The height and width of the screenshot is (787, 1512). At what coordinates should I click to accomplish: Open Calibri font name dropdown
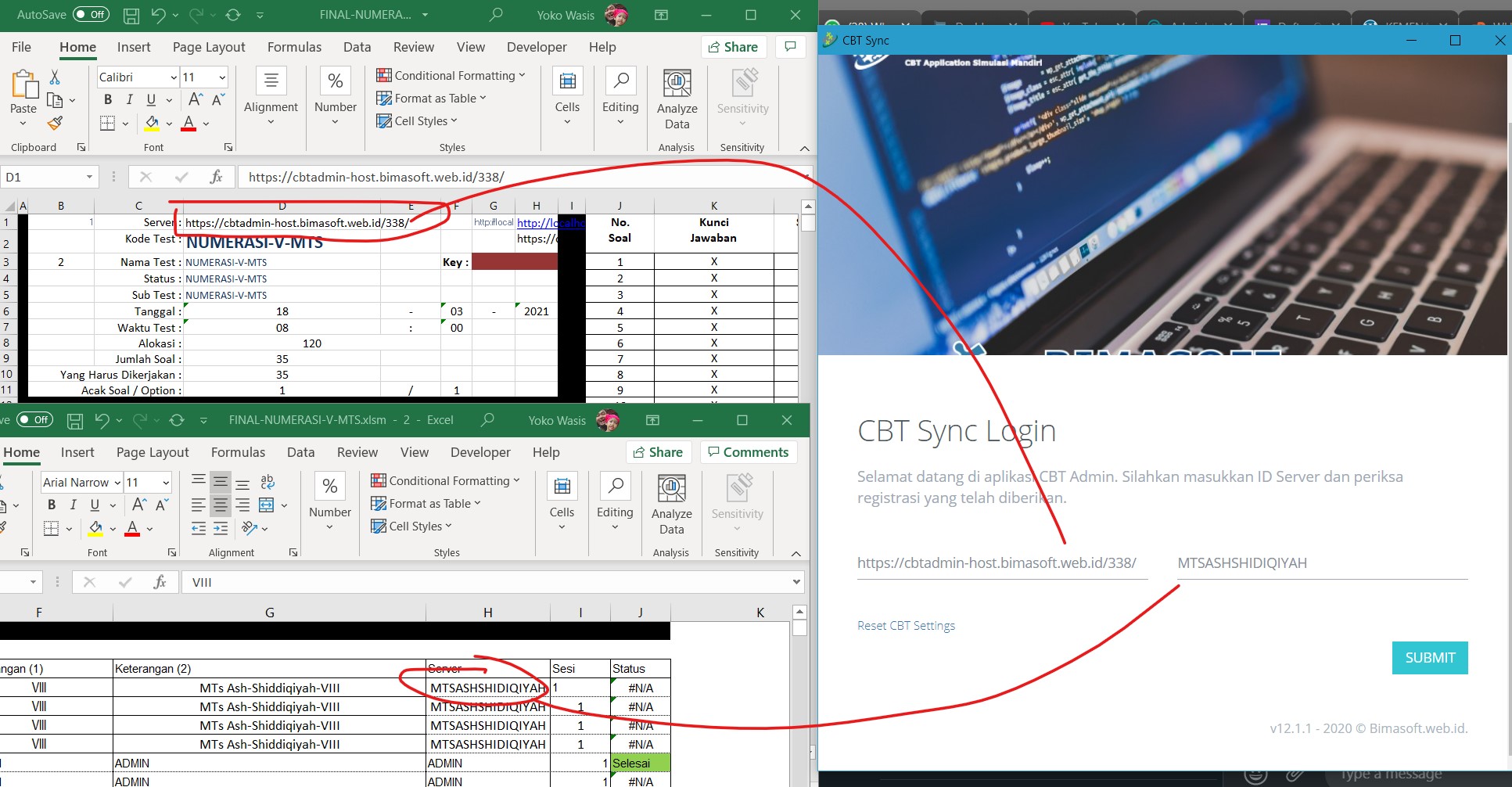[x=174, y=77]
